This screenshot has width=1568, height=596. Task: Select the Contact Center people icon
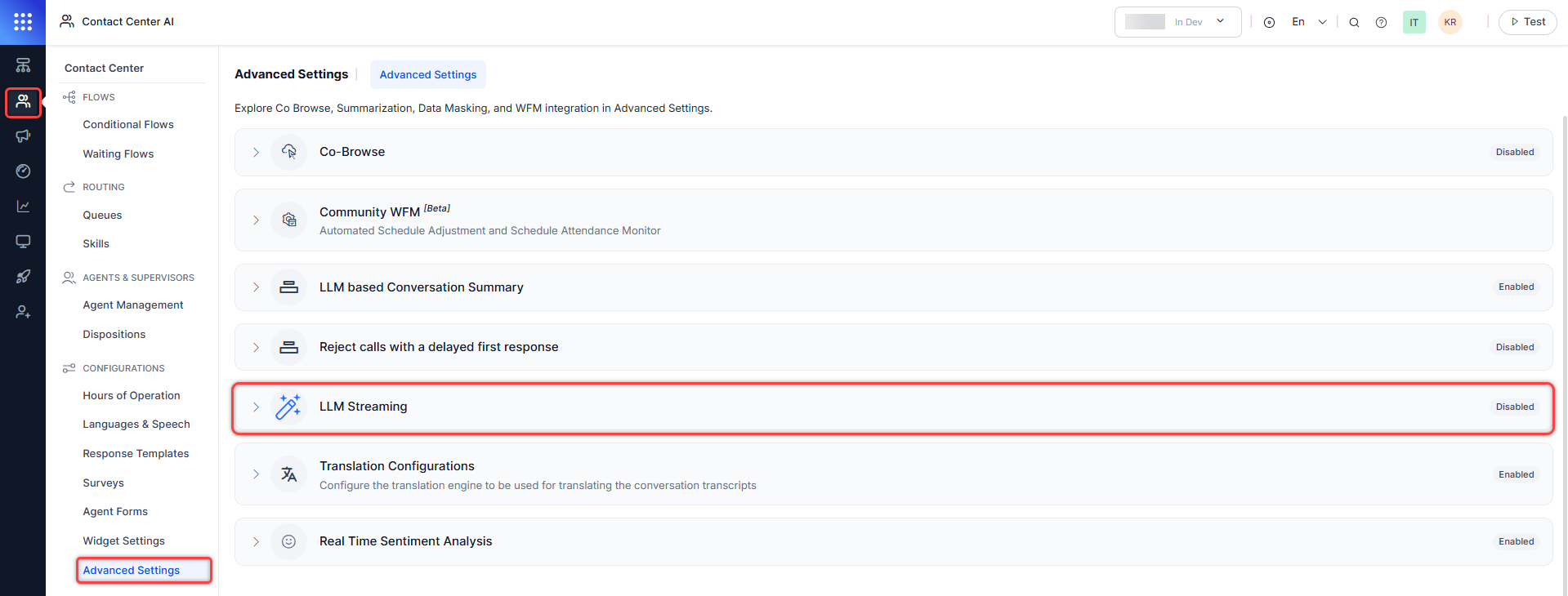click(x=23, y=101)
